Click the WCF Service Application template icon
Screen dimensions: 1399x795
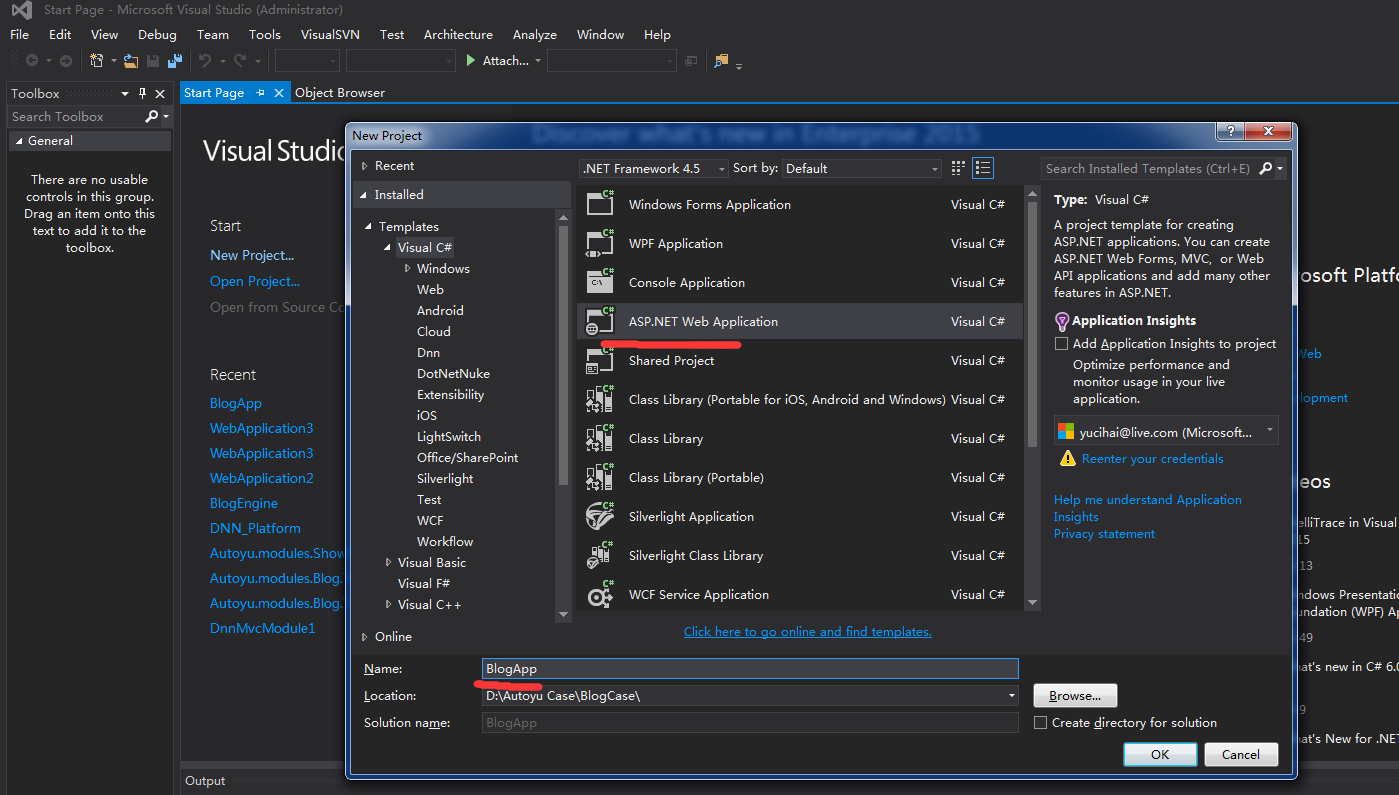pyautogui.click(x=600, y=594)
